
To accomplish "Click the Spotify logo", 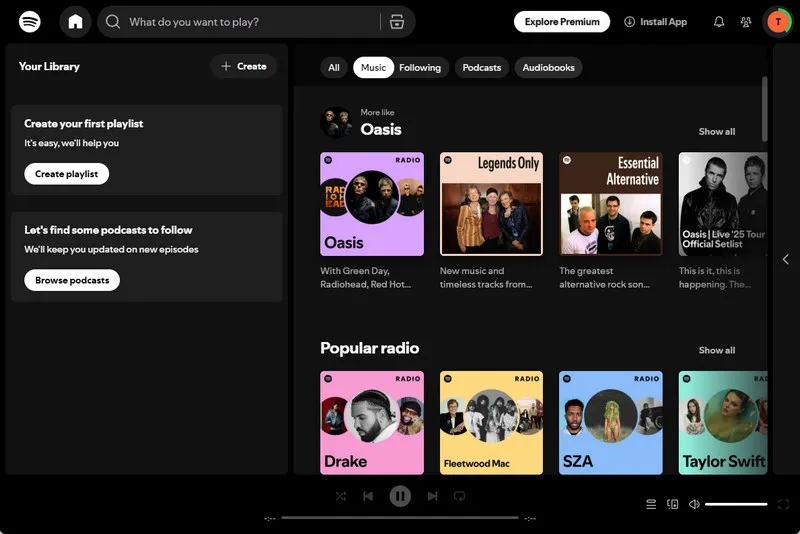I will pos(30,22).
